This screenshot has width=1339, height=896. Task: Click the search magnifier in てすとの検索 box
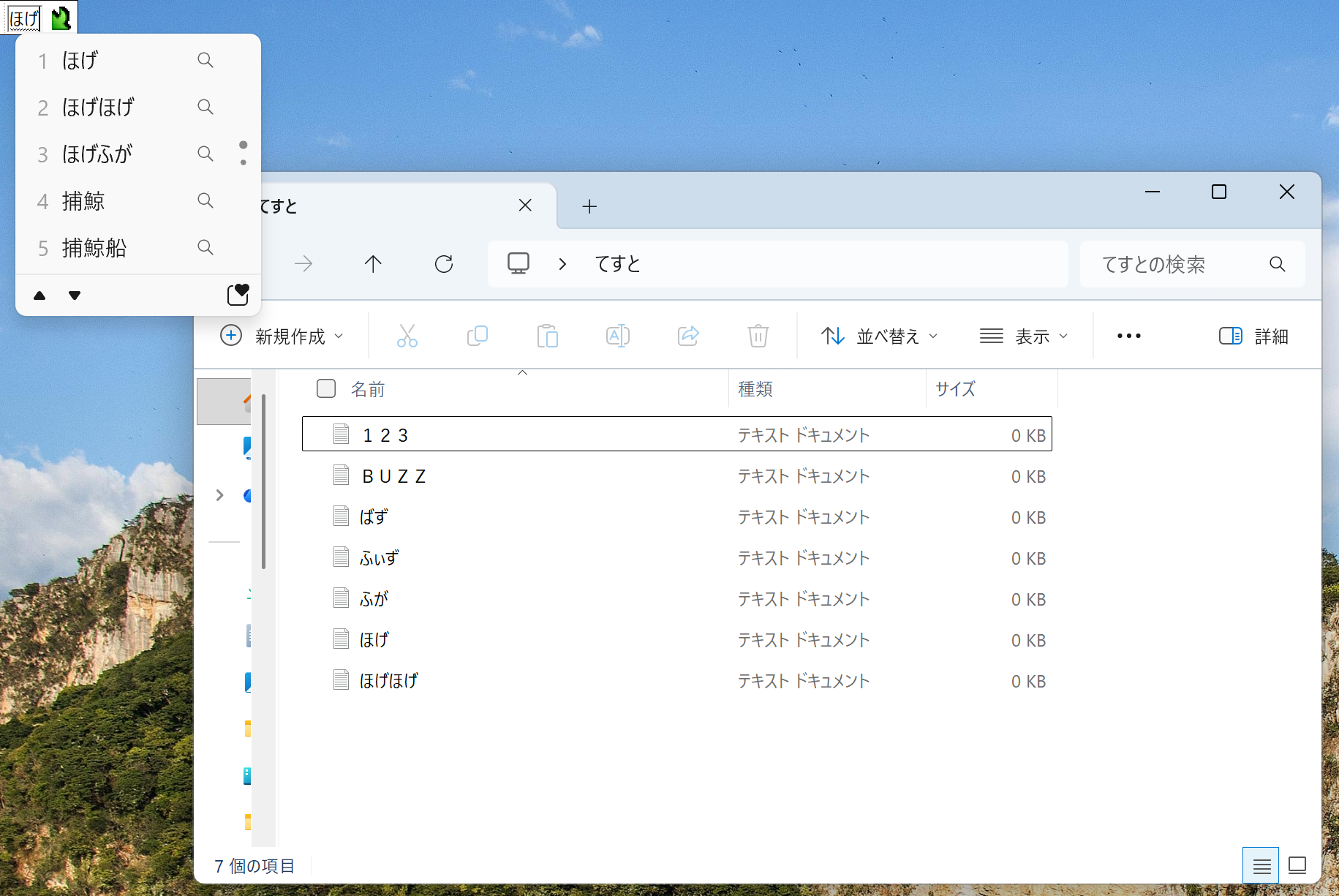pos(1278,264)
